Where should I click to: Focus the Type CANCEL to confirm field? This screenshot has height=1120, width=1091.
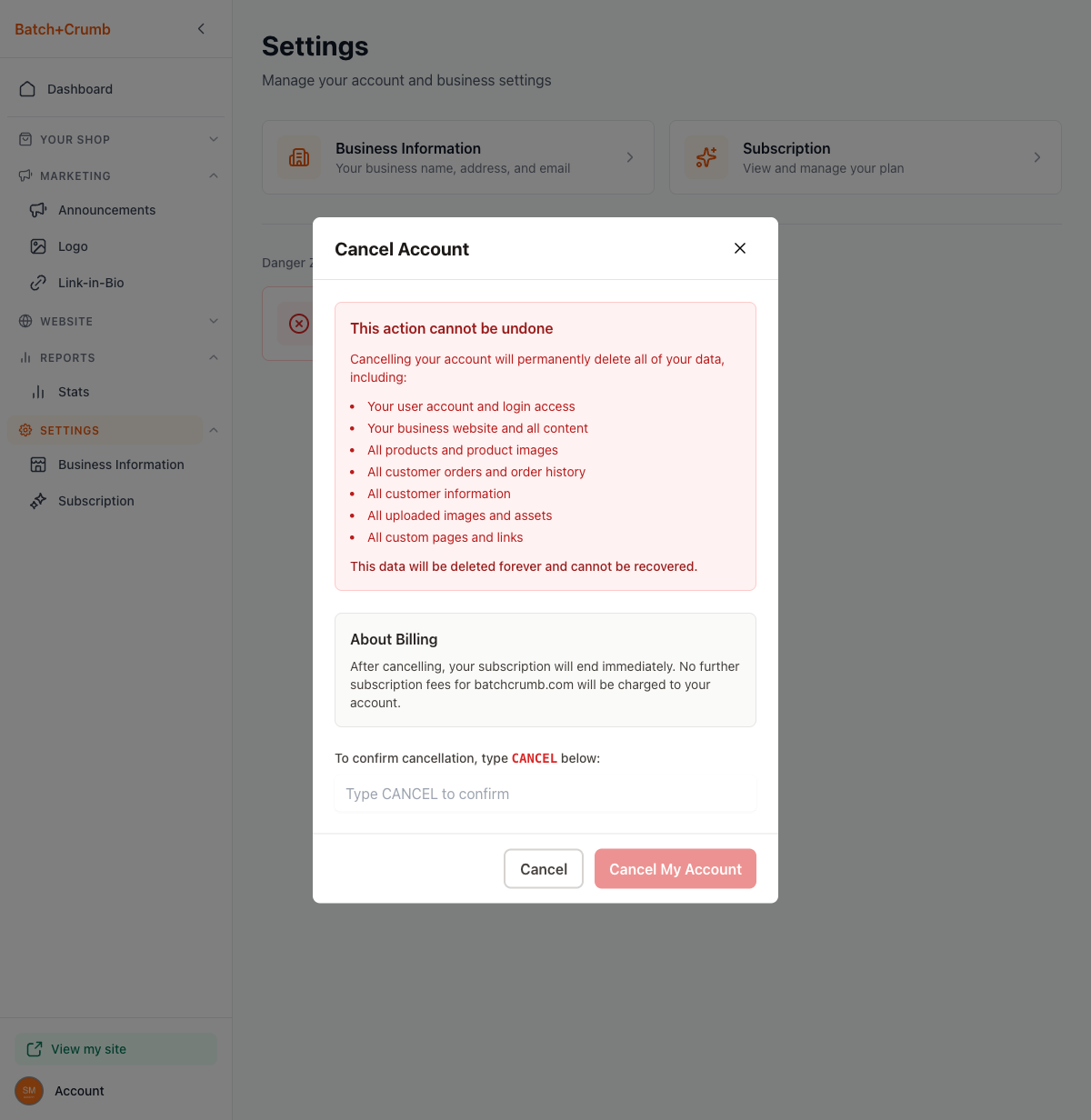[x=545, y=794]
